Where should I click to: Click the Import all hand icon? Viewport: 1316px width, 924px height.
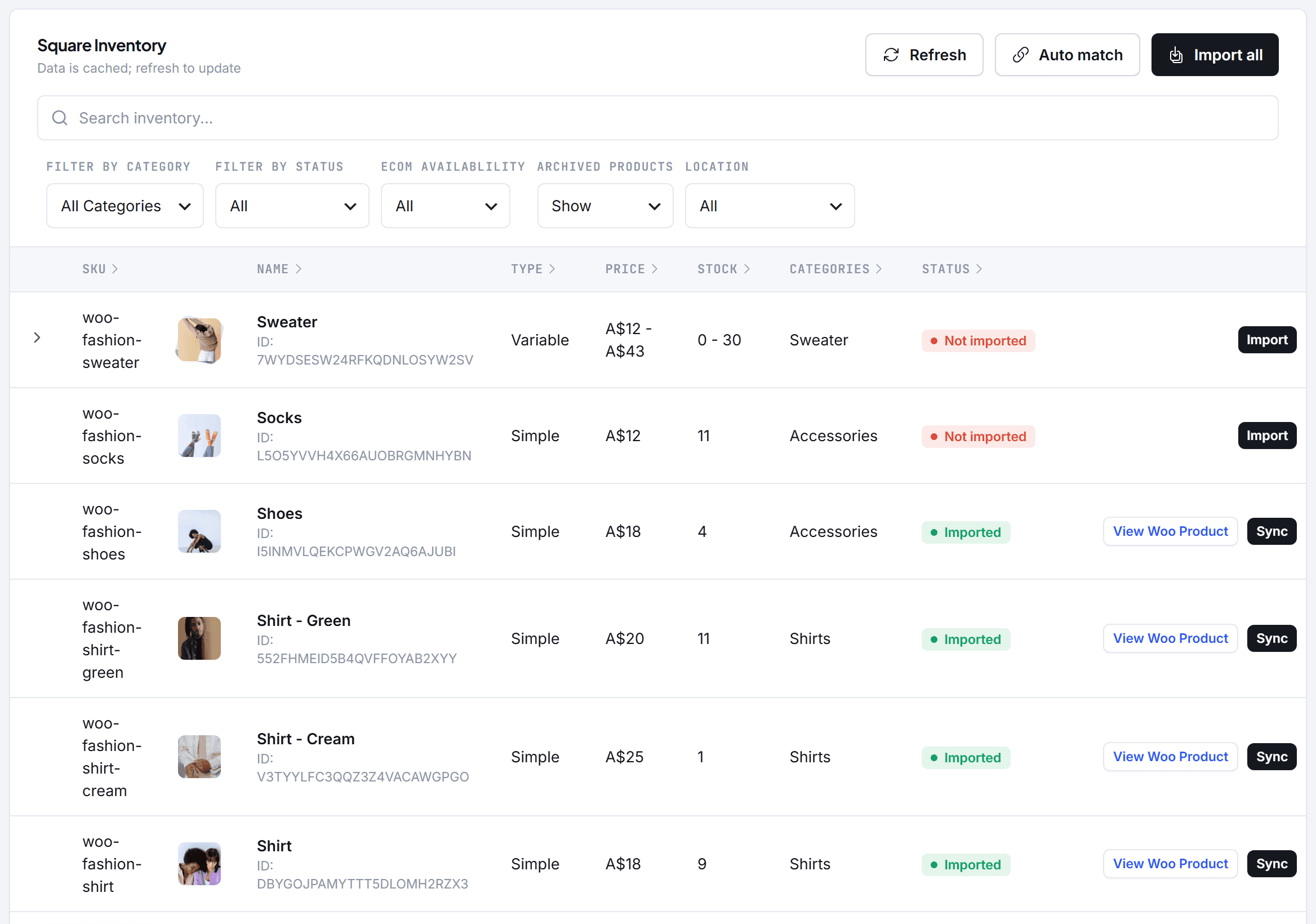[x=1176, y=55]
